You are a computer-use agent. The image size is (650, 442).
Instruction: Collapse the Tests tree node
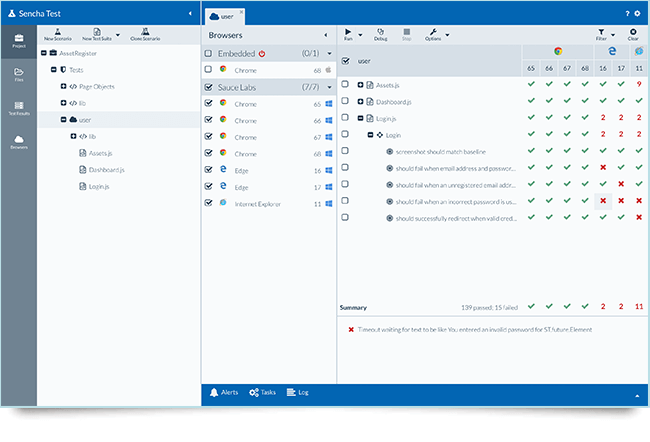pyautogui.click(x=54, y=70)
